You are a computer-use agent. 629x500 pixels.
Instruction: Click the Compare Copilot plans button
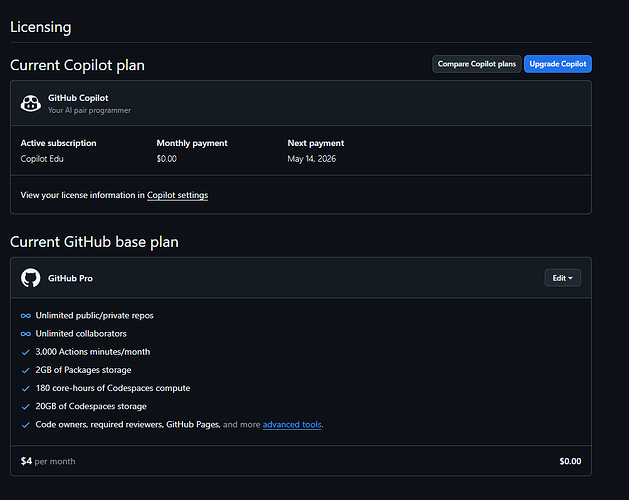tap(477, 64)
